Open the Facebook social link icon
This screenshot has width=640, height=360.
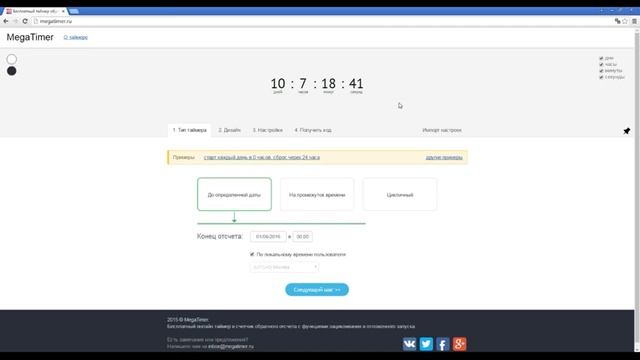[443, 344]
